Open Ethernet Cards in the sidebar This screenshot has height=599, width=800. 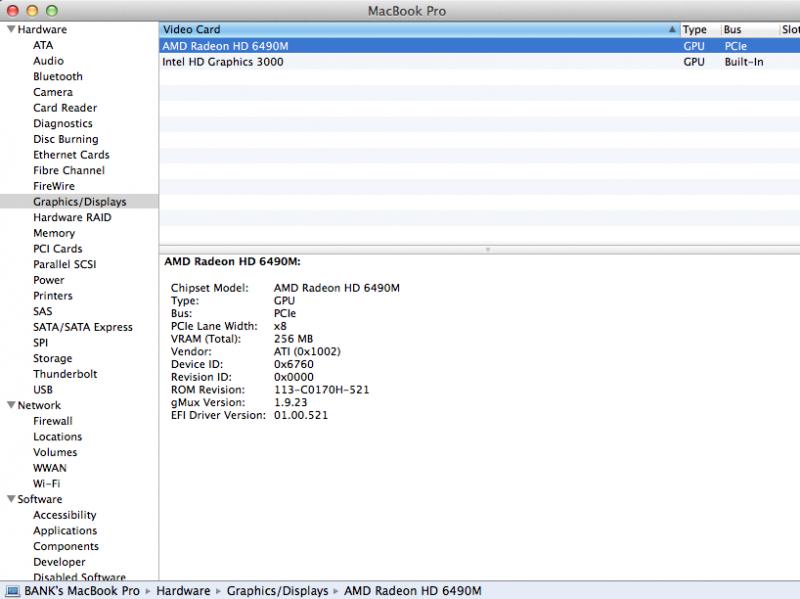[x=71, y=155]
